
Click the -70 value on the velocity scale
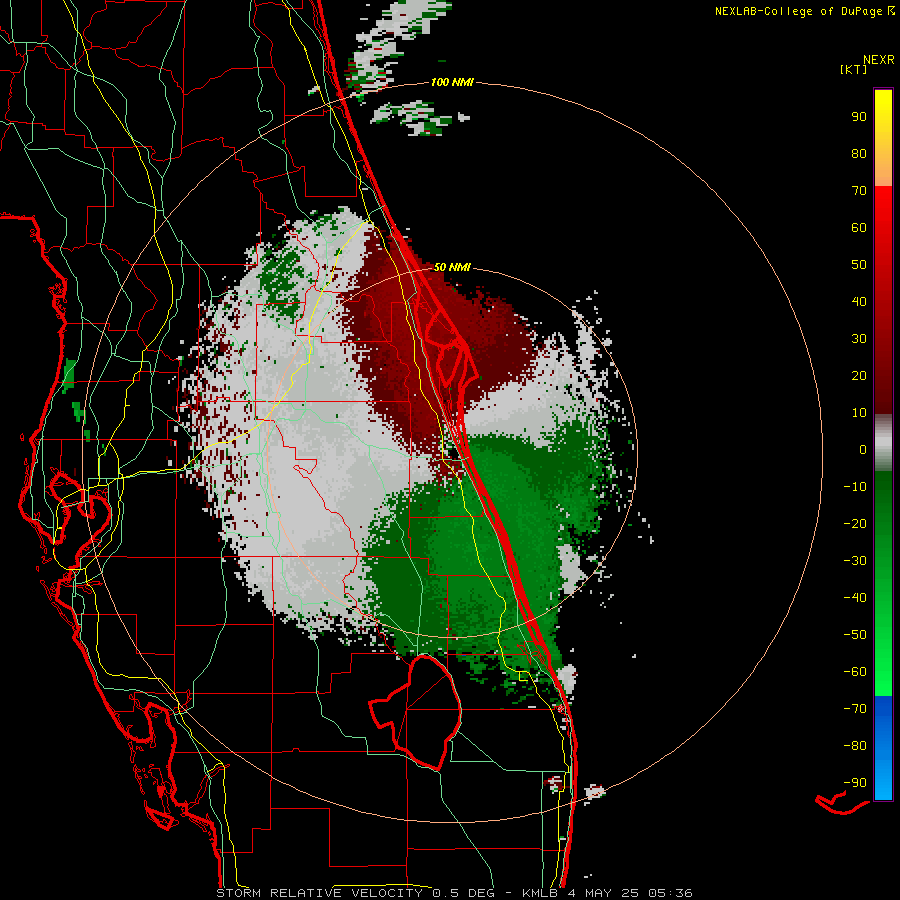click(855, 709)
